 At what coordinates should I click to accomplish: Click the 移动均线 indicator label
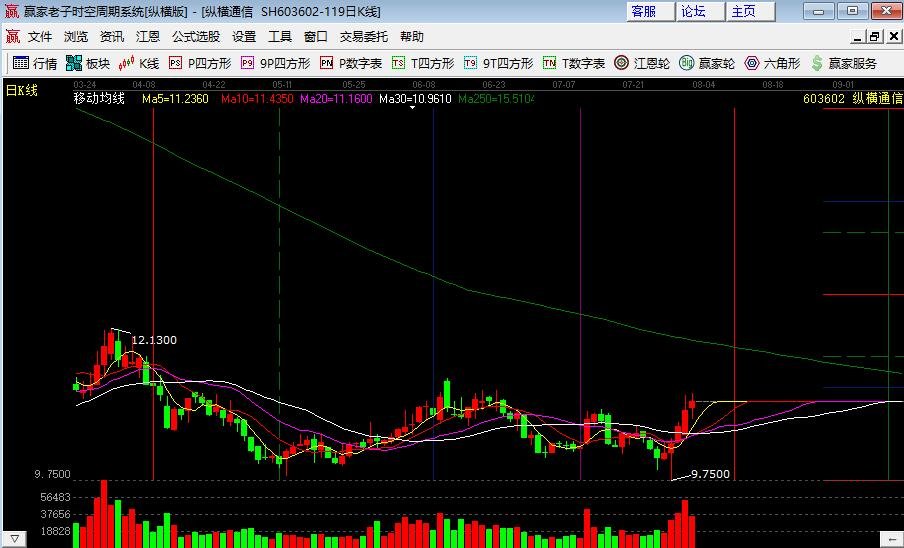coord(99,99)
